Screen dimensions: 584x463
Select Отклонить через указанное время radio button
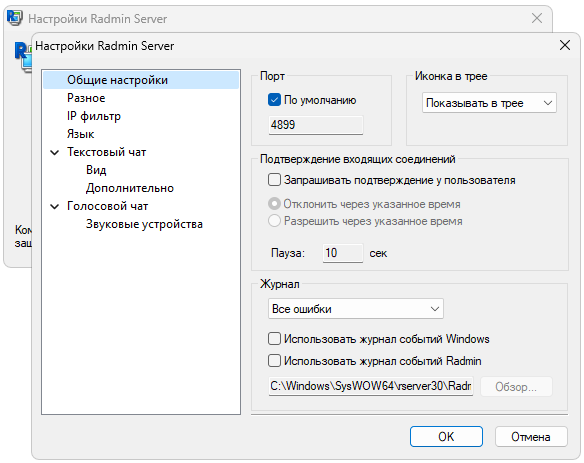coord(274,204)
